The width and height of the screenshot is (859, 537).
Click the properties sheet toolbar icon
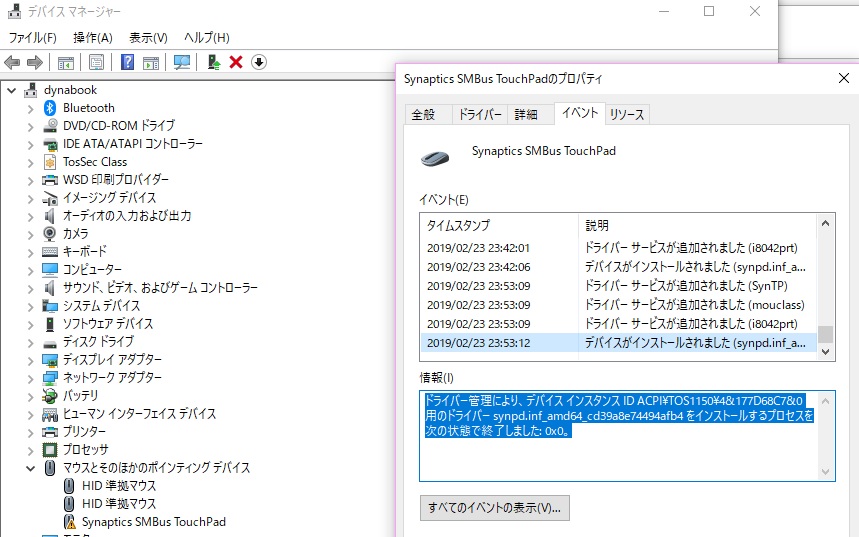coord(96,62)
